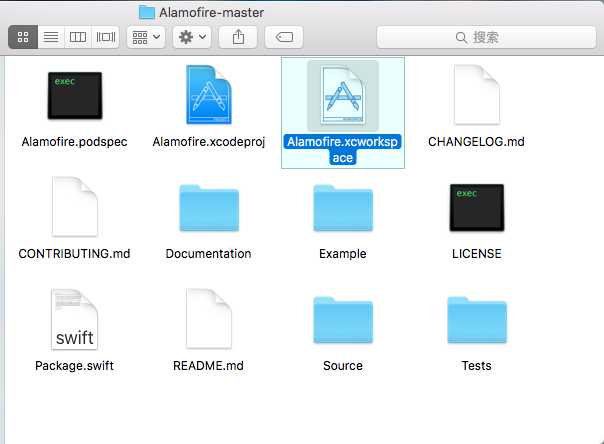Image resolution: width=604 pixels, height=444 pixels.
Task: Select the Source folder icon
Action: pyautogui.click(x=343, y=320)
